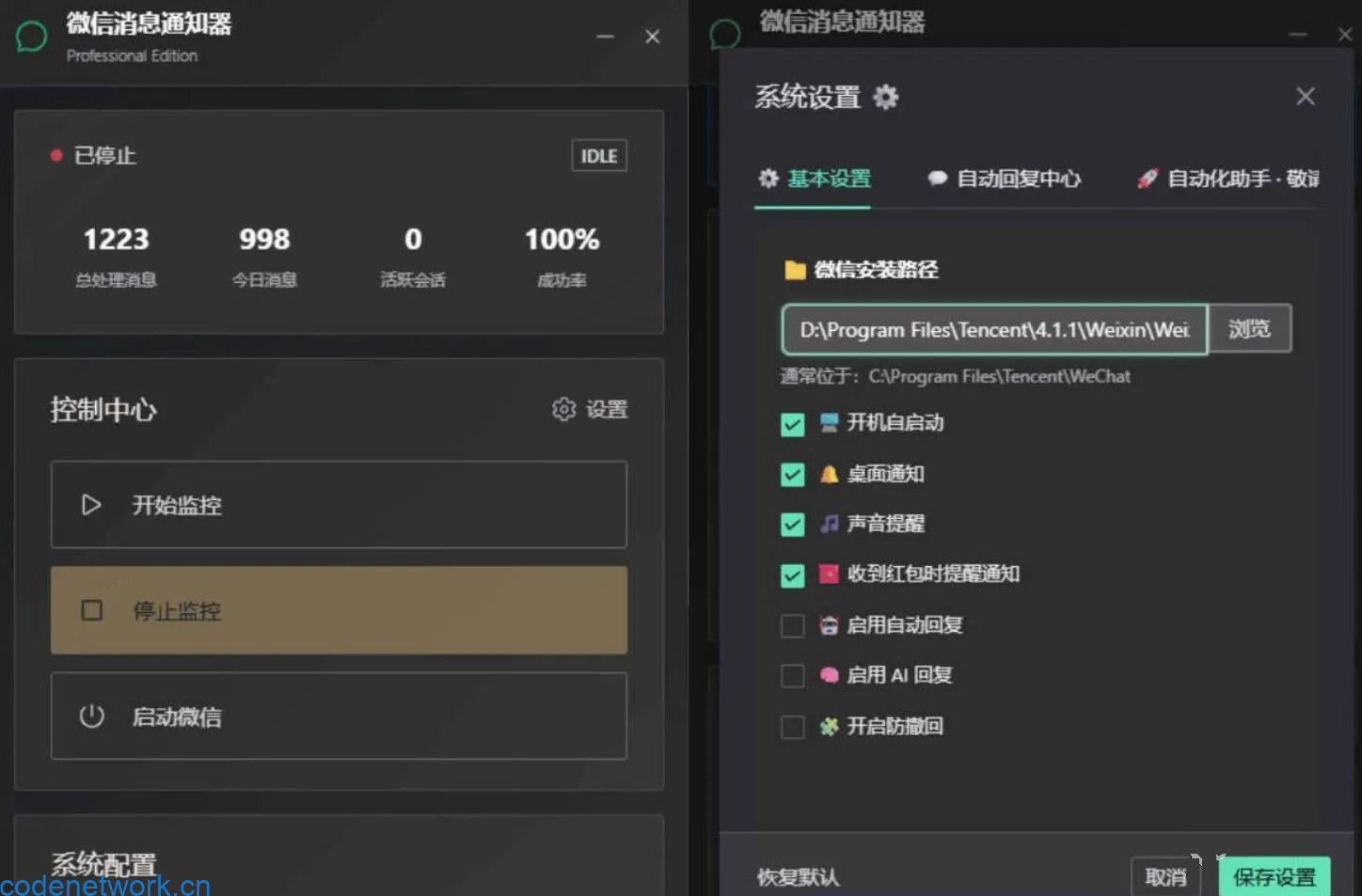The height and width of the screenshot is (896, 1362).
Task: Click the WeChat installation path input field
Action: coord(994,329)
